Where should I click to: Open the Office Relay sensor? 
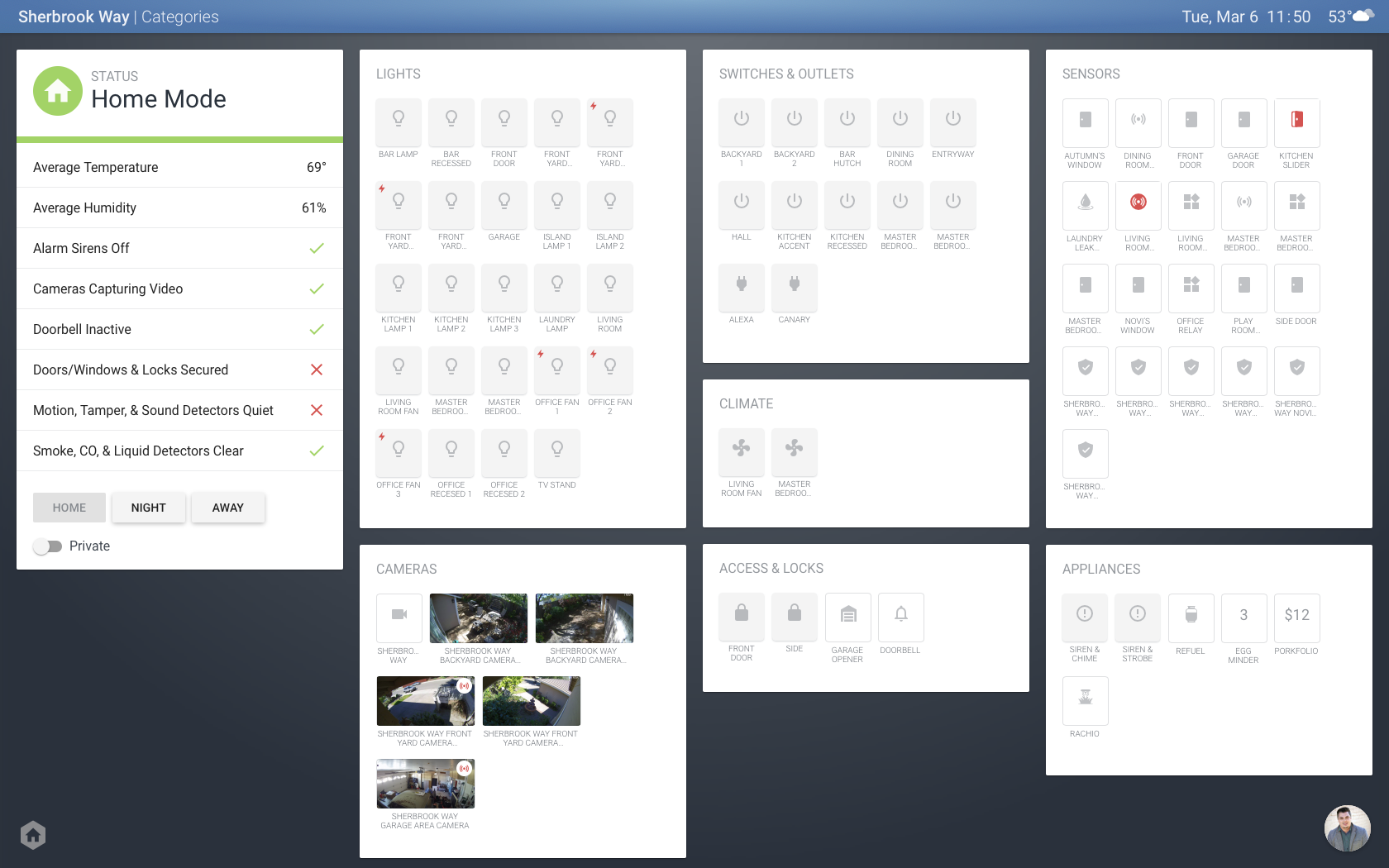click(1191, 289)
